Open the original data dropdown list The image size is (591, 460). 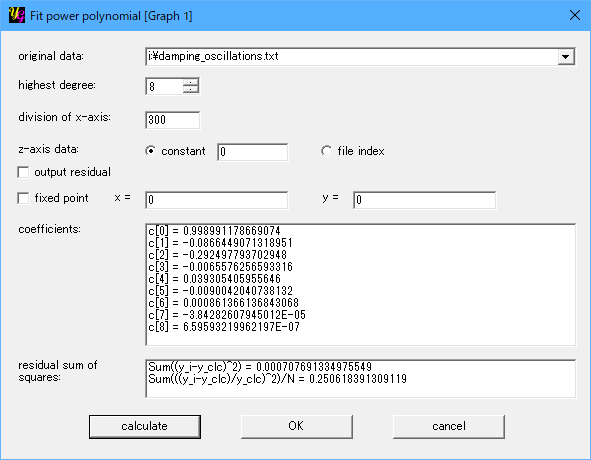click(x=565, y=57)
